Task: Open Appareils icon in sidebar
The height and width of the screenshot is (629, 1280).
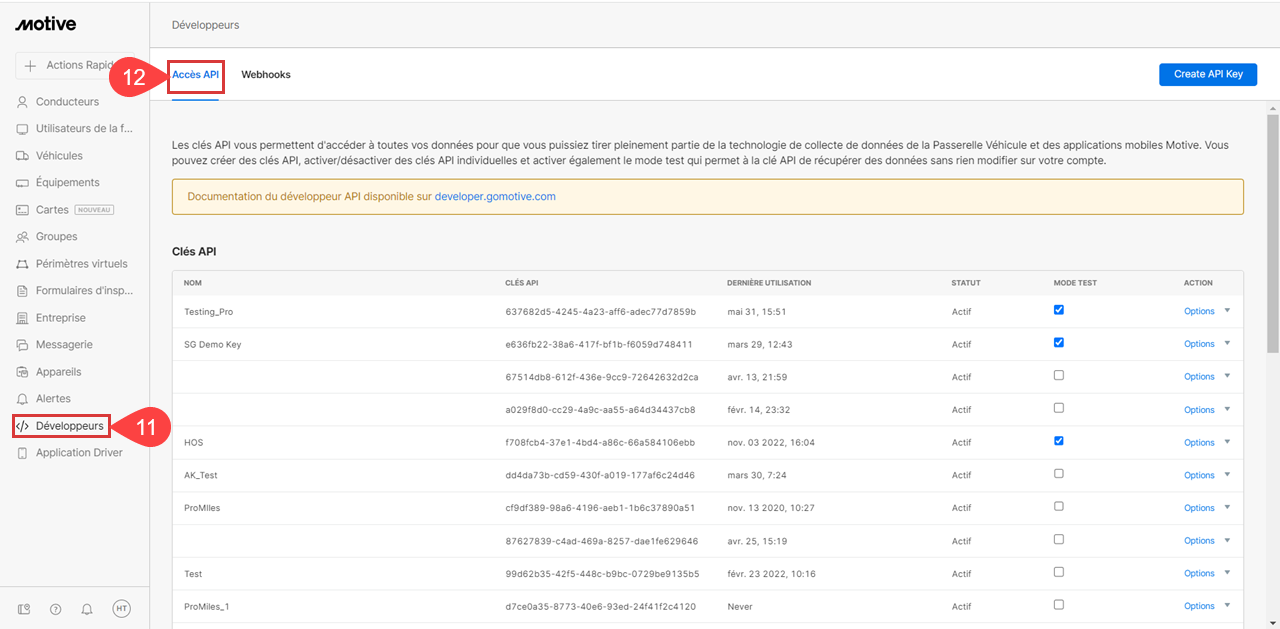Action: [23, 372]
